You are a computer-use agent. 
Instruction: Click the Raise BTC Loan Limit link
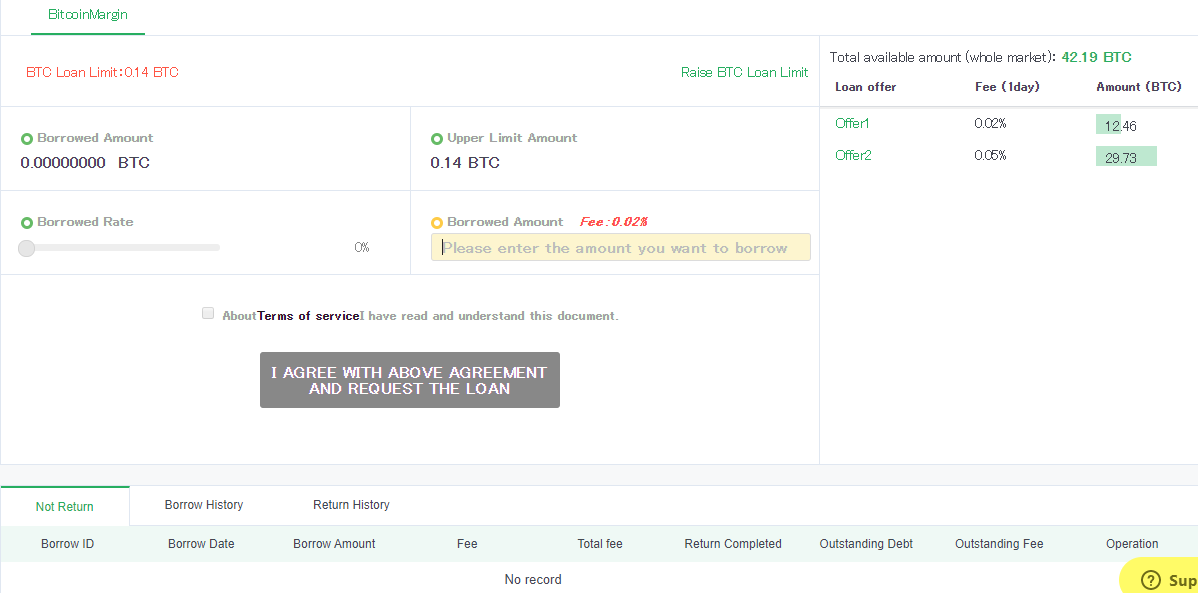click(x=744, y=73)
